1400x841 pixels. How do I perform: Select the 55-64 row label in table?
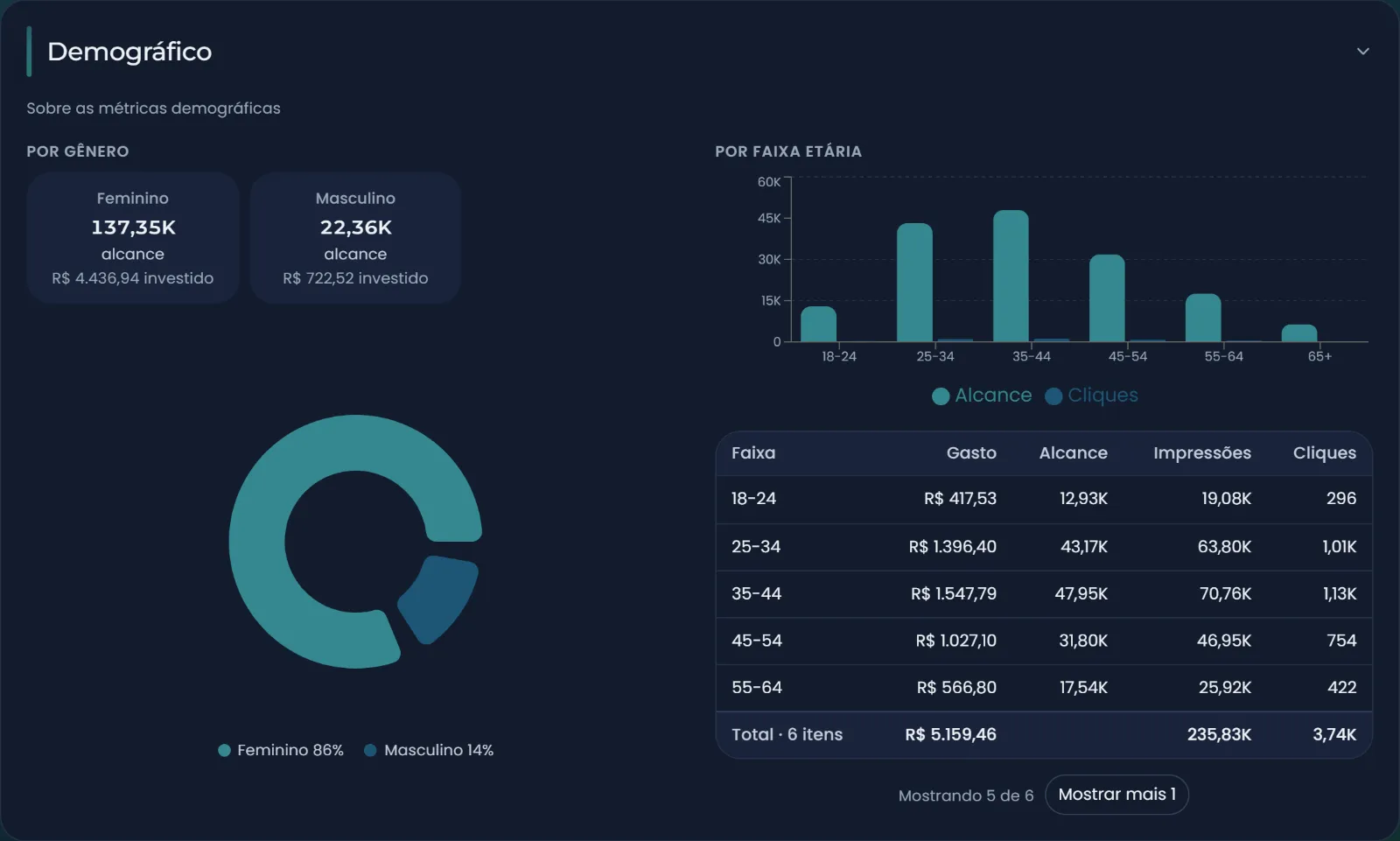click(x=757, y=688)
